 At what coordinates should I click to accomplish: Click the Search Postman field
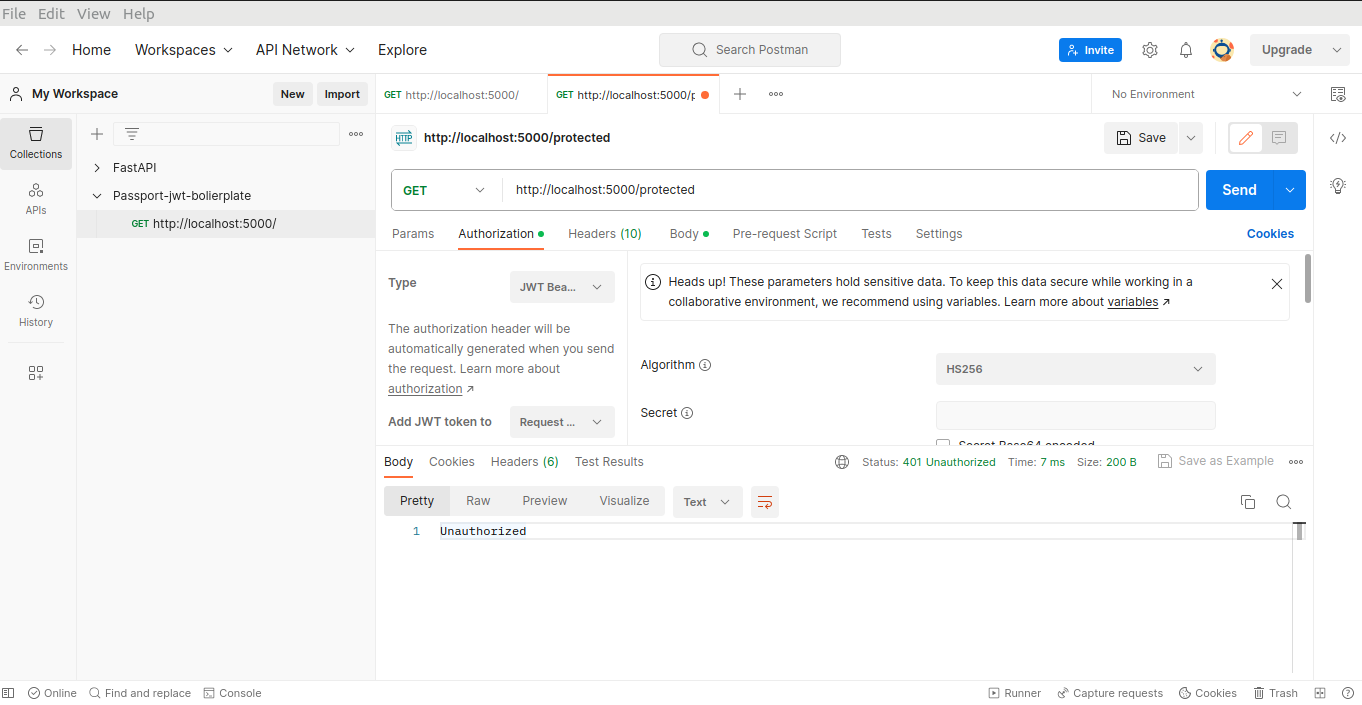pyautogui.click(x=750, y=50)
